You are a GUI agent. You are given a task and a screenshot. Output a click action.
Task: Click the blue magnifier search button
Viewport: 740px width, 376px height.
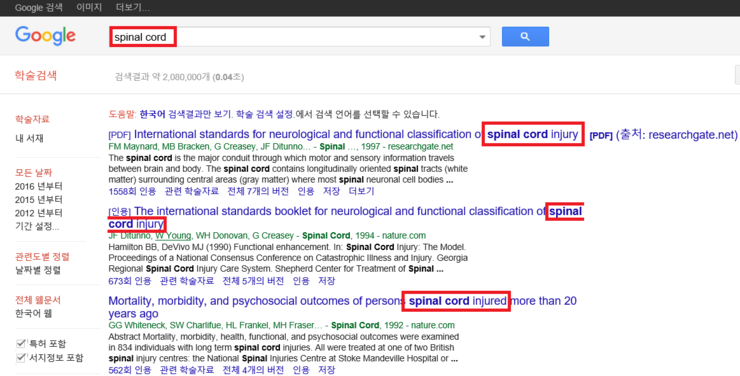coord(525,36)
